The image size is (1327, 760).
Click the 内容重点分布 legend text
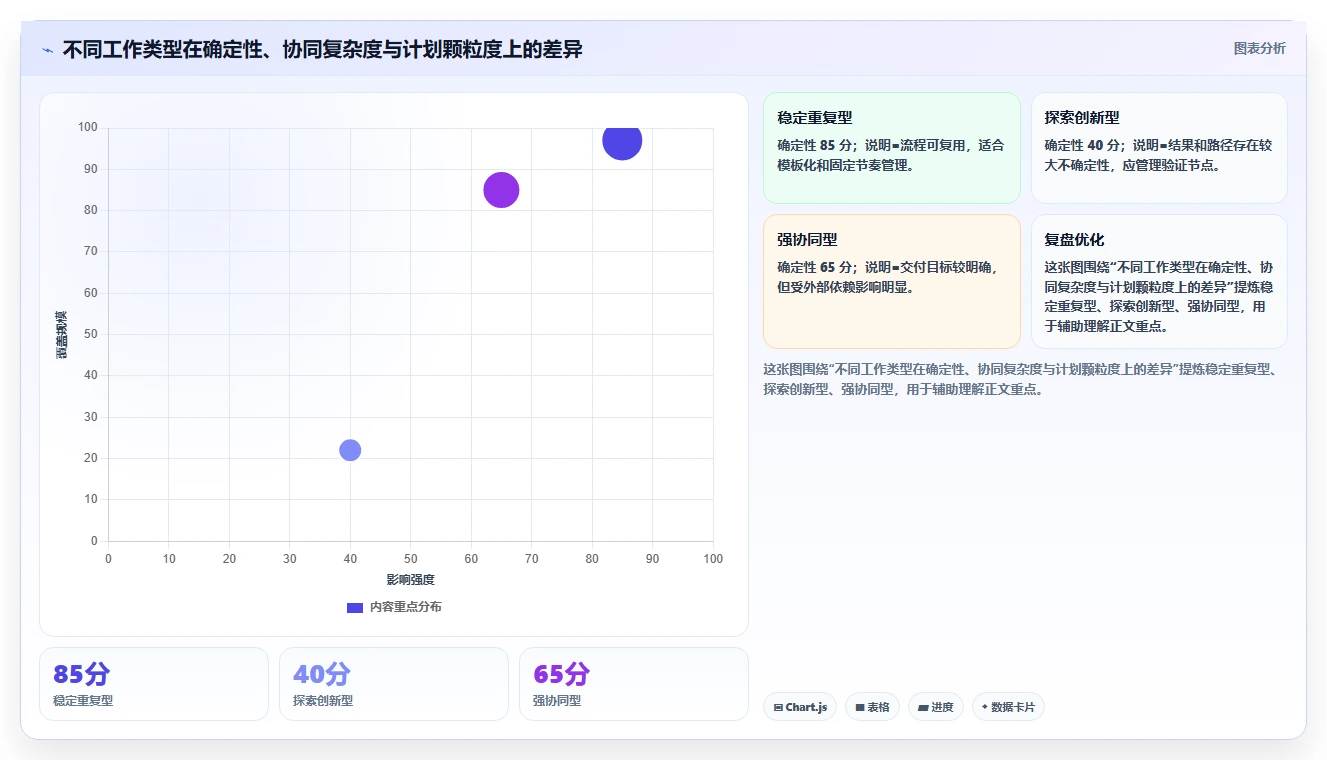(405, 607)
